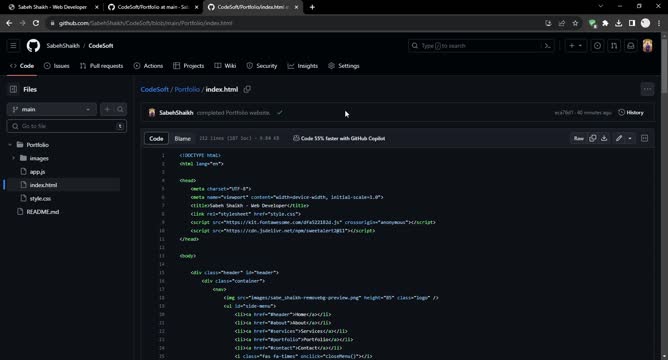This screenshot has height=360, width=668.
Task: Click the GitHub search field
Action: pyautogui.click(x=481, y=46)
